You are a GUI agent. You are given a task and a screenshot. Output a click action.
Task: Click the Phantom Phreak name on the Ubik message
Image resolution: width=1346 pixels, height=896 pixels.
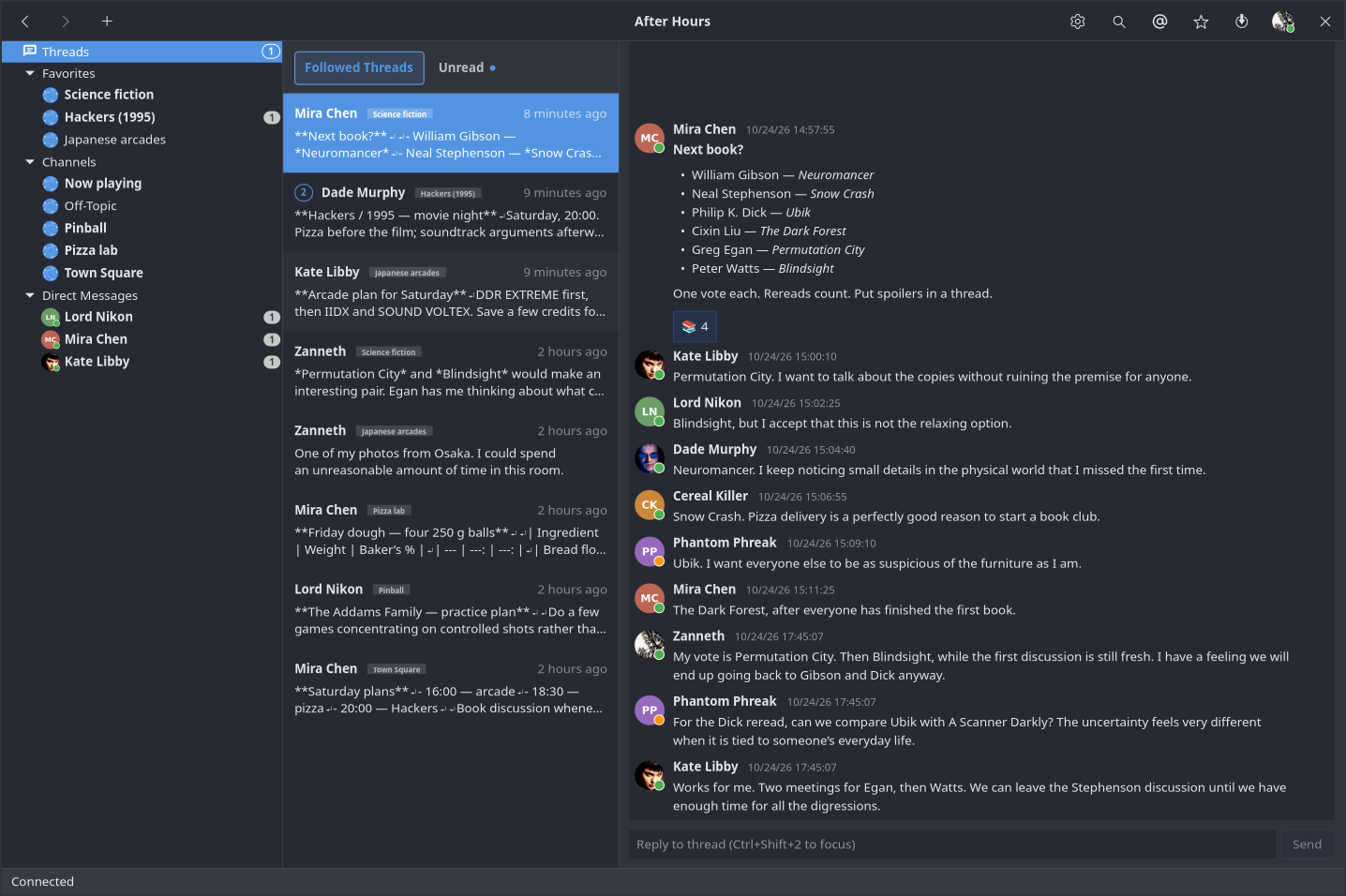725,543
